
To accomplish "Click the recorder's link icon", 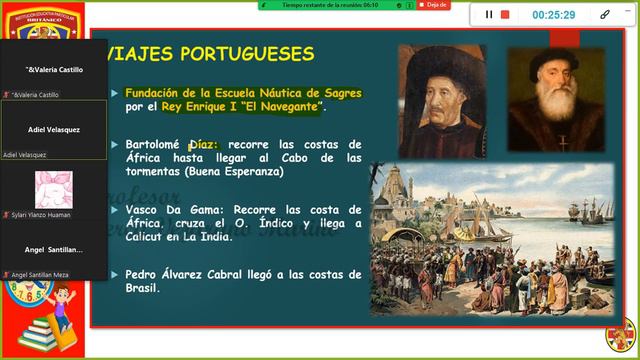I will point(605,15).
